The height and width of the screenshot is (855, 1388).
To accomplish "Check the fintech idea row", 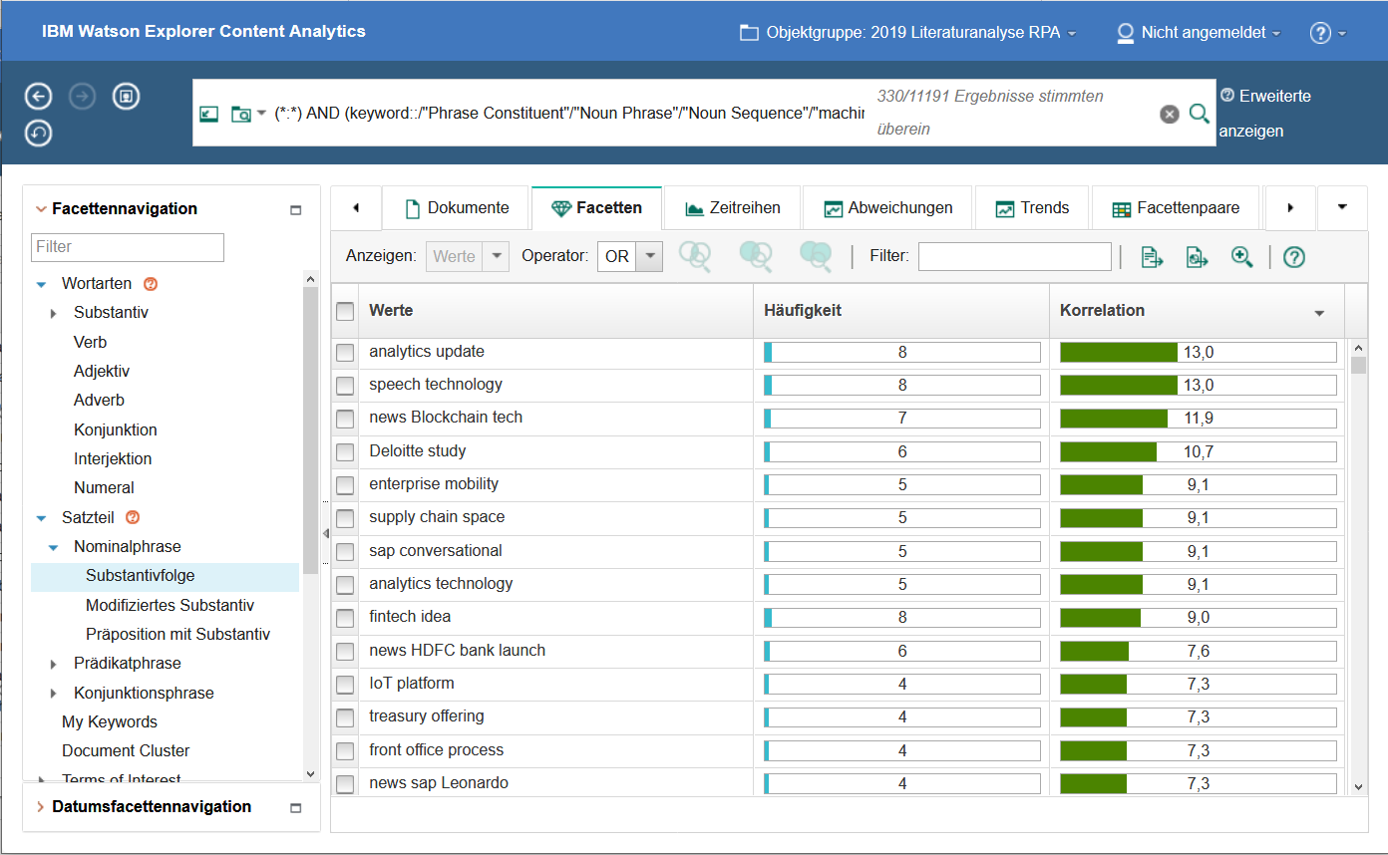I will 345,618.
